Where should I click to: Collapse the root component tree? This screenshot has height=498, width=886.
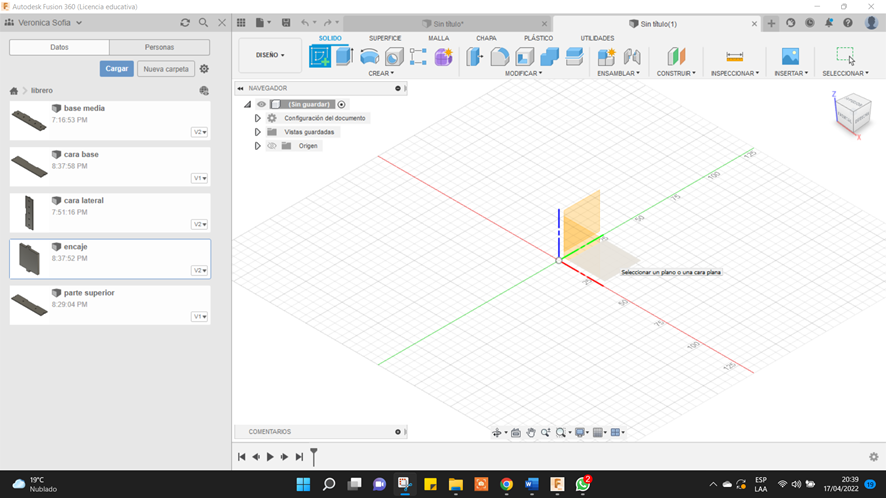(247, 104)
